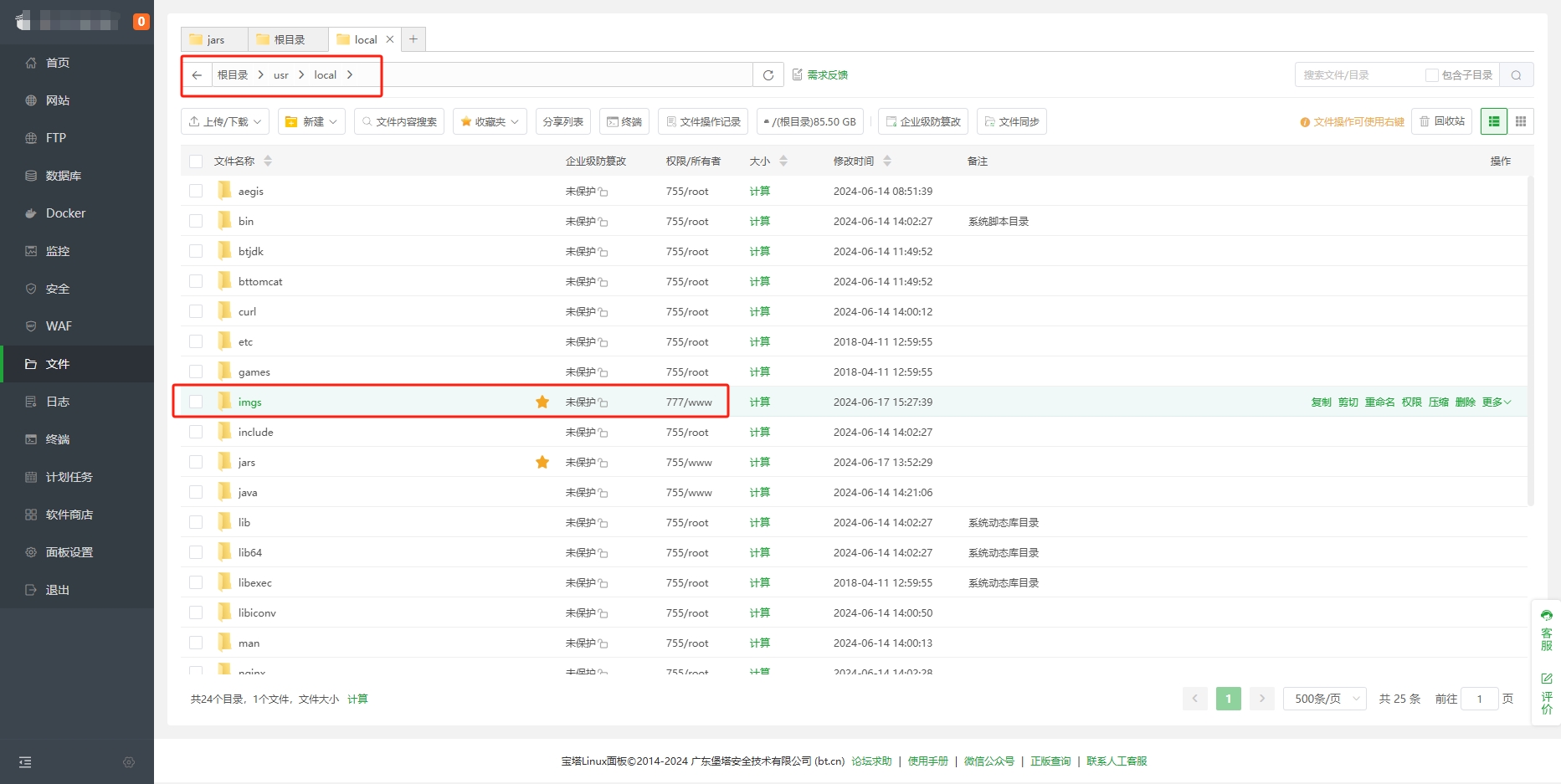The height and width of the screenshot is (784, 1561).
Task: Click the refresh icon beside the path bar
Action: 768,75
